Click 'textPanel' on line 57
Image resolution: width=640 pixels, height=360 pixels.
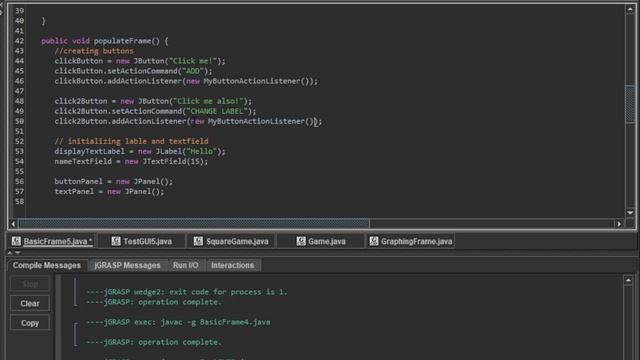click(74, 192)
